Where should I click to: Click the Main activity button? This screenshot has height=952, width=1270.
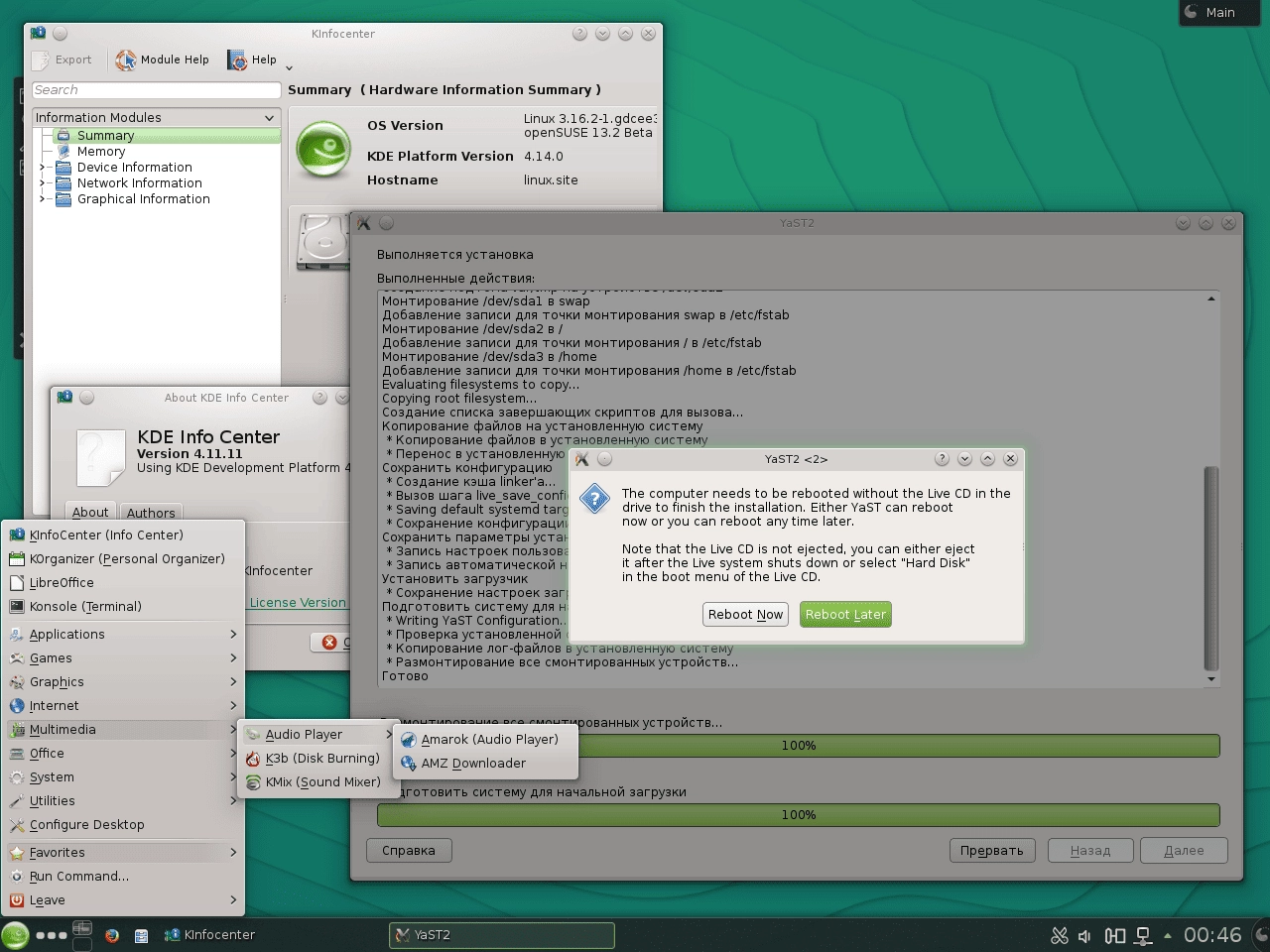(1221, 13)
